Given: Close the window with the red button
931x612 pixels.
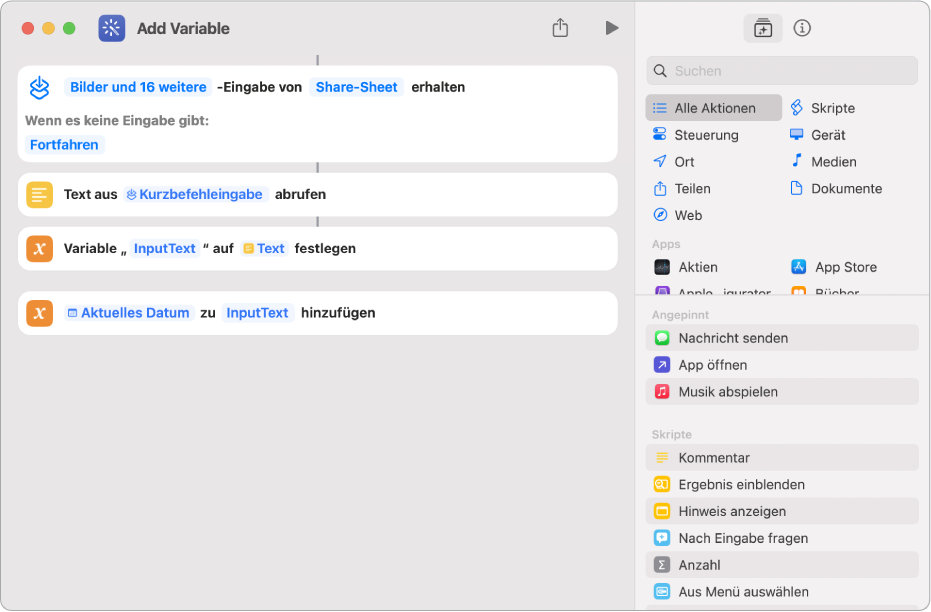Looking at the screenshot, I should (x=27, y=28).
